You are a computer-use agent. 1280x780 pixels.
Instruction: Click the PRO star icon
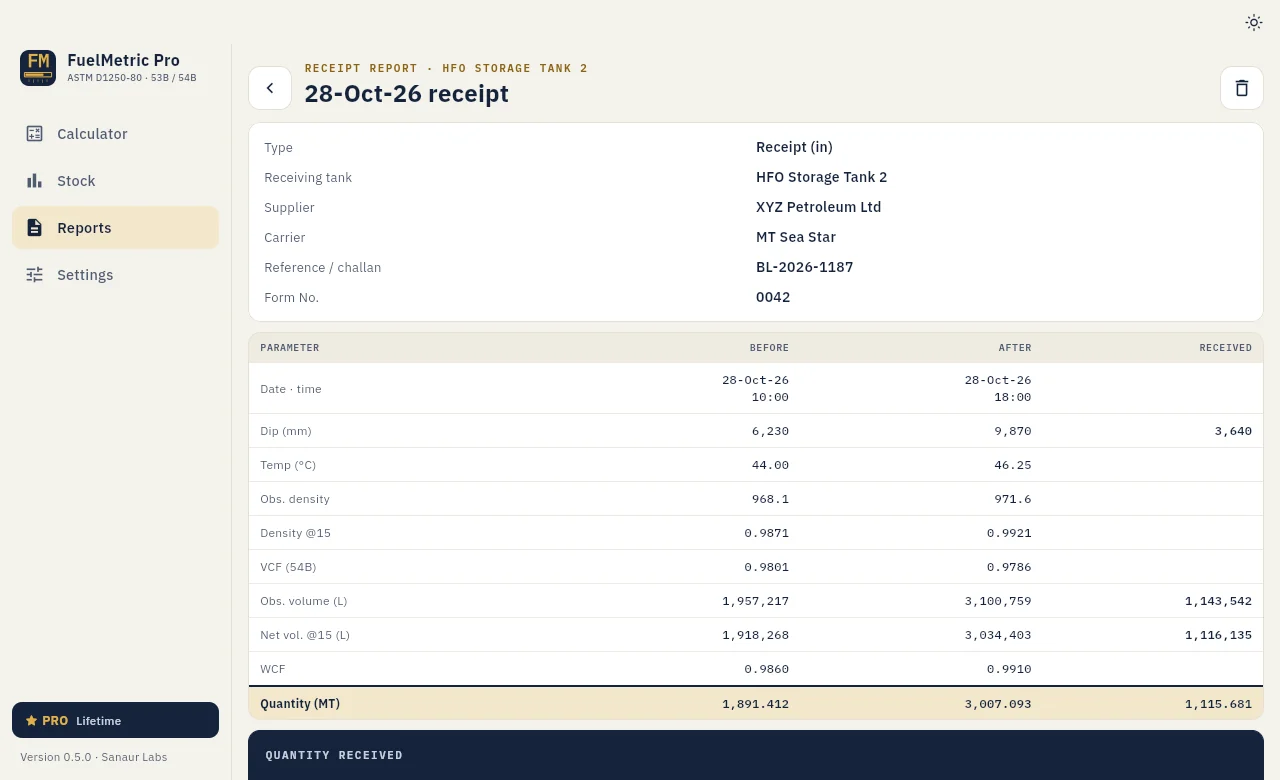tap(31, 720)
